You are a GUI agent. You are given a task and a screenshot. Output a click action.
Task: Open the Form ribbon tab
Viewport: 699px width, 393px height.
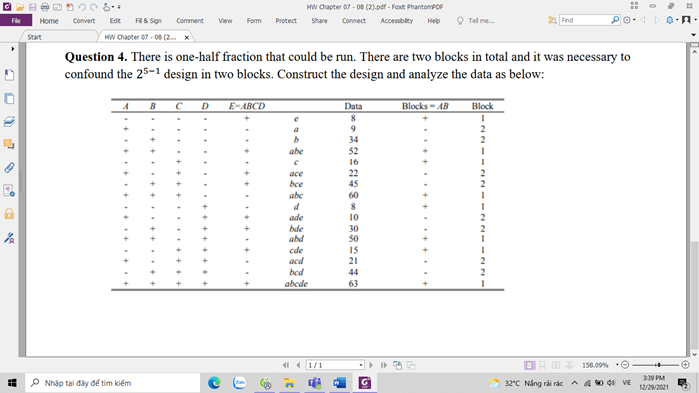coord(254,20)
